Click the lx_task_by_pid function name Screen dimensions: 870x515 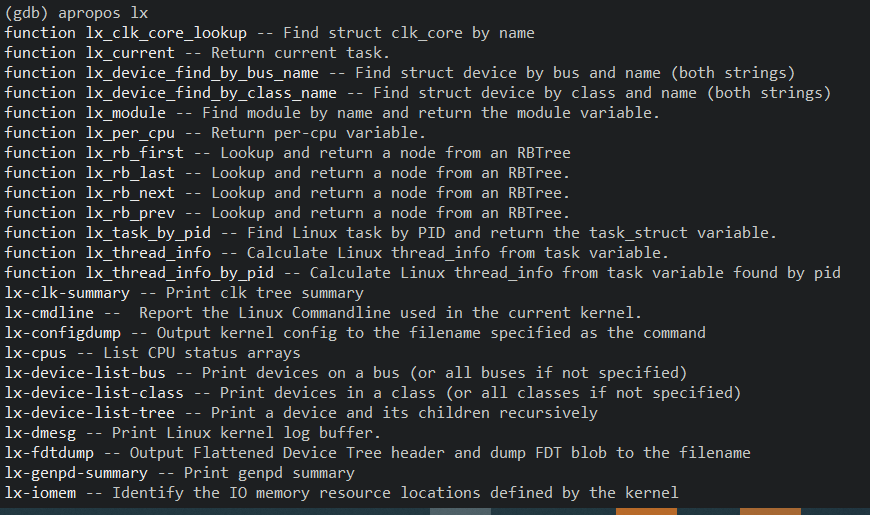click(x=148, y=233)
